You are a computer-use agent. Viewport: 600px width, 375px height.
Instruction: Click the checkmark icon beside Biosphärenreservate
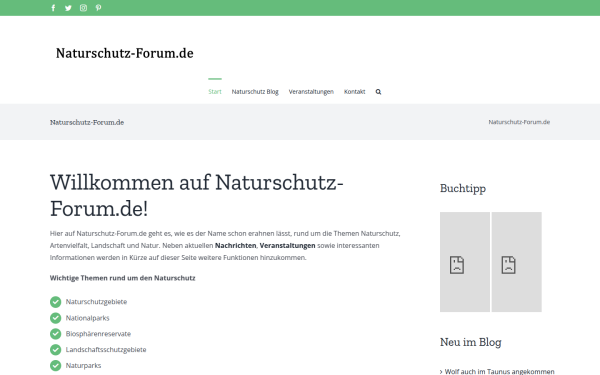coord(55,334)
